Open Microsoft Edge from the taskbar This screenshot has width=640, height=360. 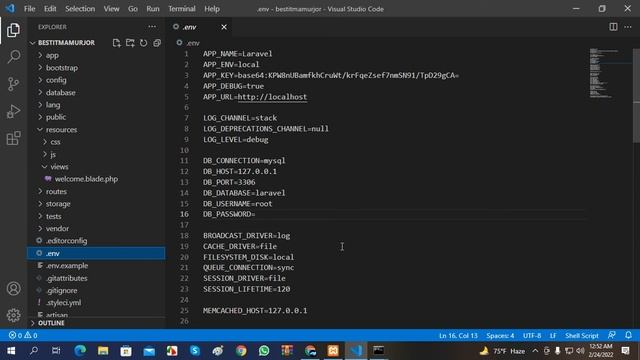click(80, 351)
